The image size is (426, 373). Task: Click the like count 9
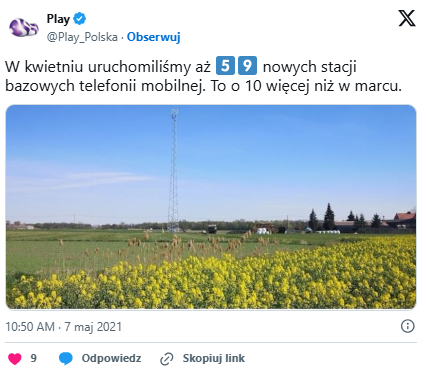tap(33, 358)
